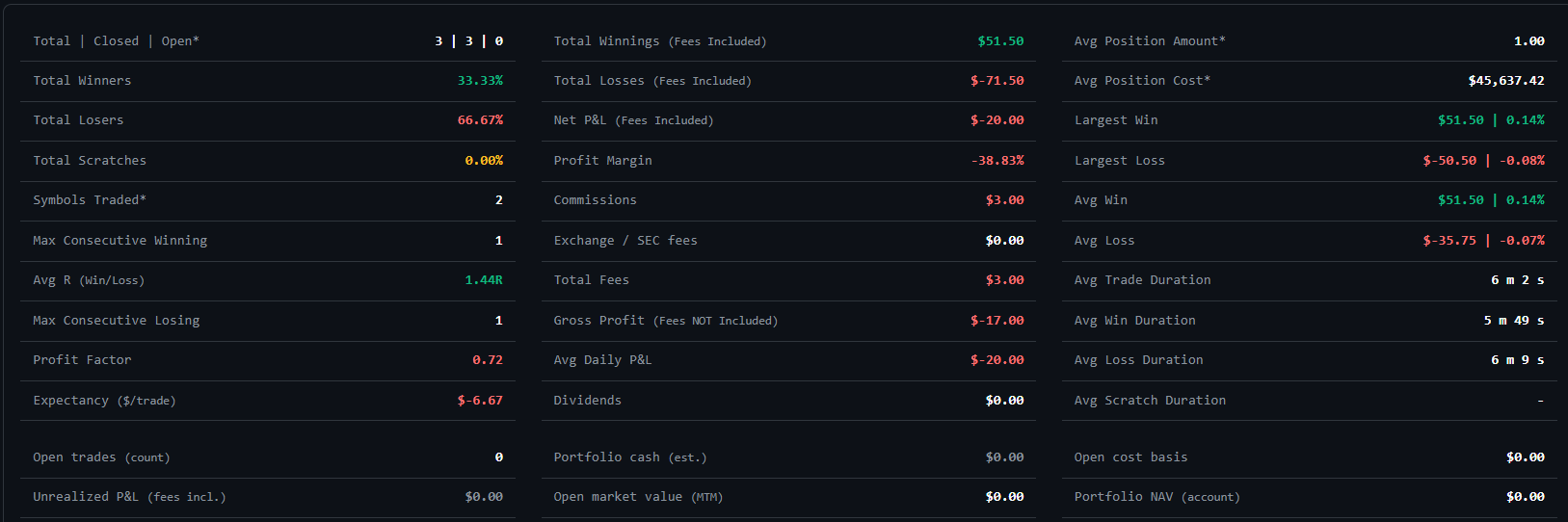
Task: Click the Commissions value $3.00
Action: coord(1004,200)
